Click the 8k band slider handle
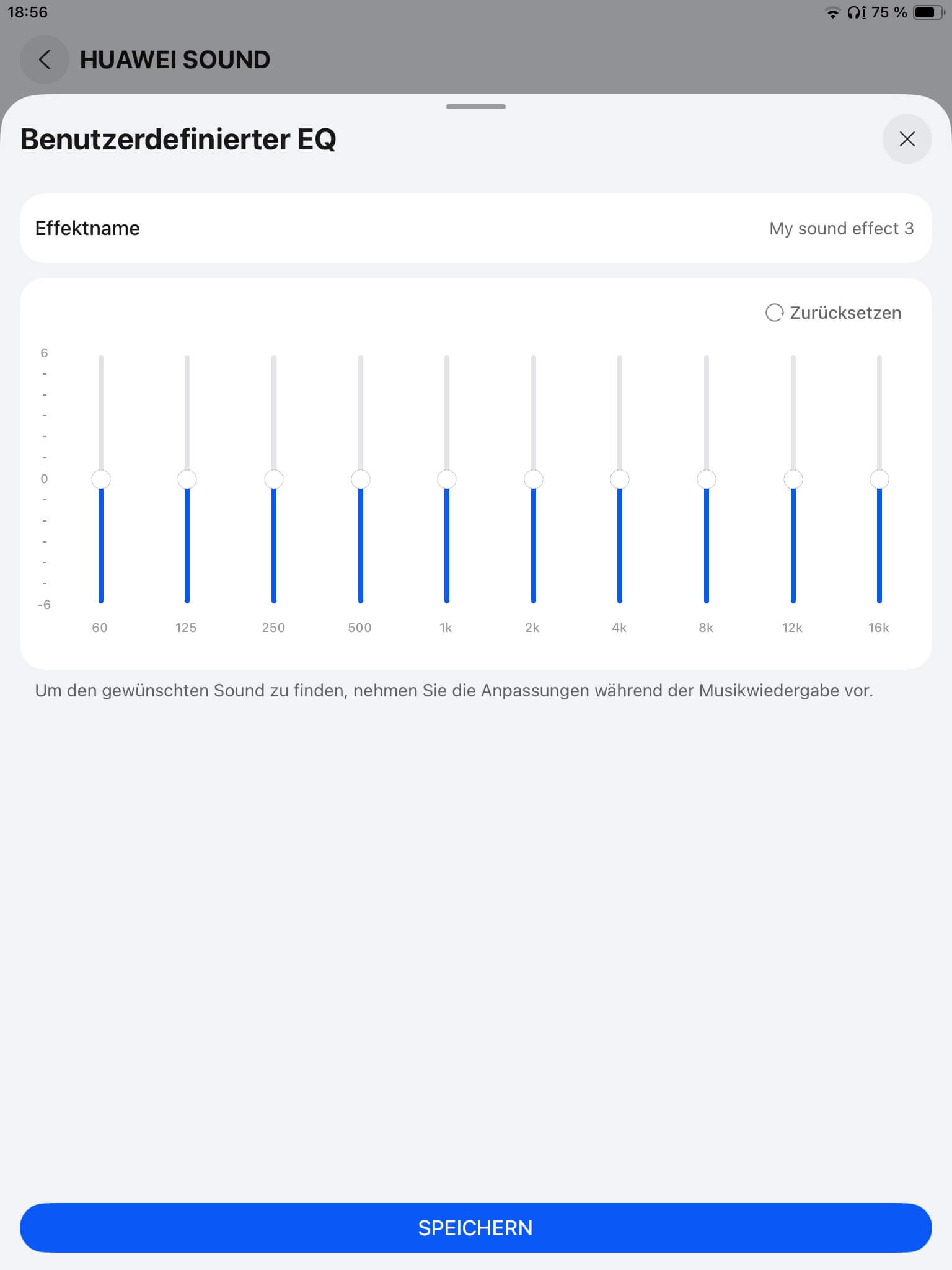Viewport: 952px width, 1270px height. pos(707,479)
